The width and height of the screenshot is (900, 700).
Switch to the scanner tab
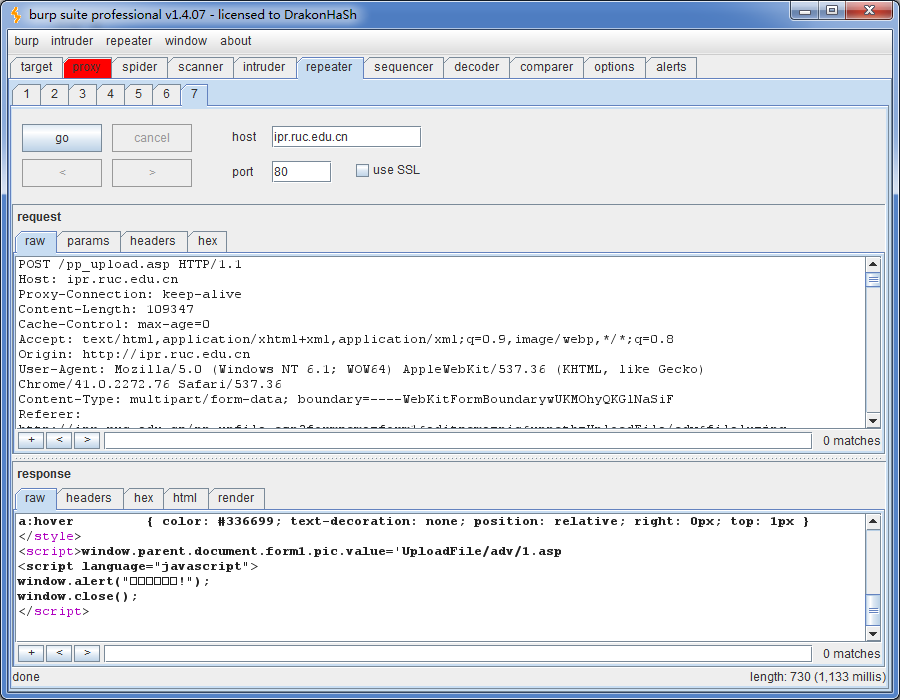tap(200, 67)
